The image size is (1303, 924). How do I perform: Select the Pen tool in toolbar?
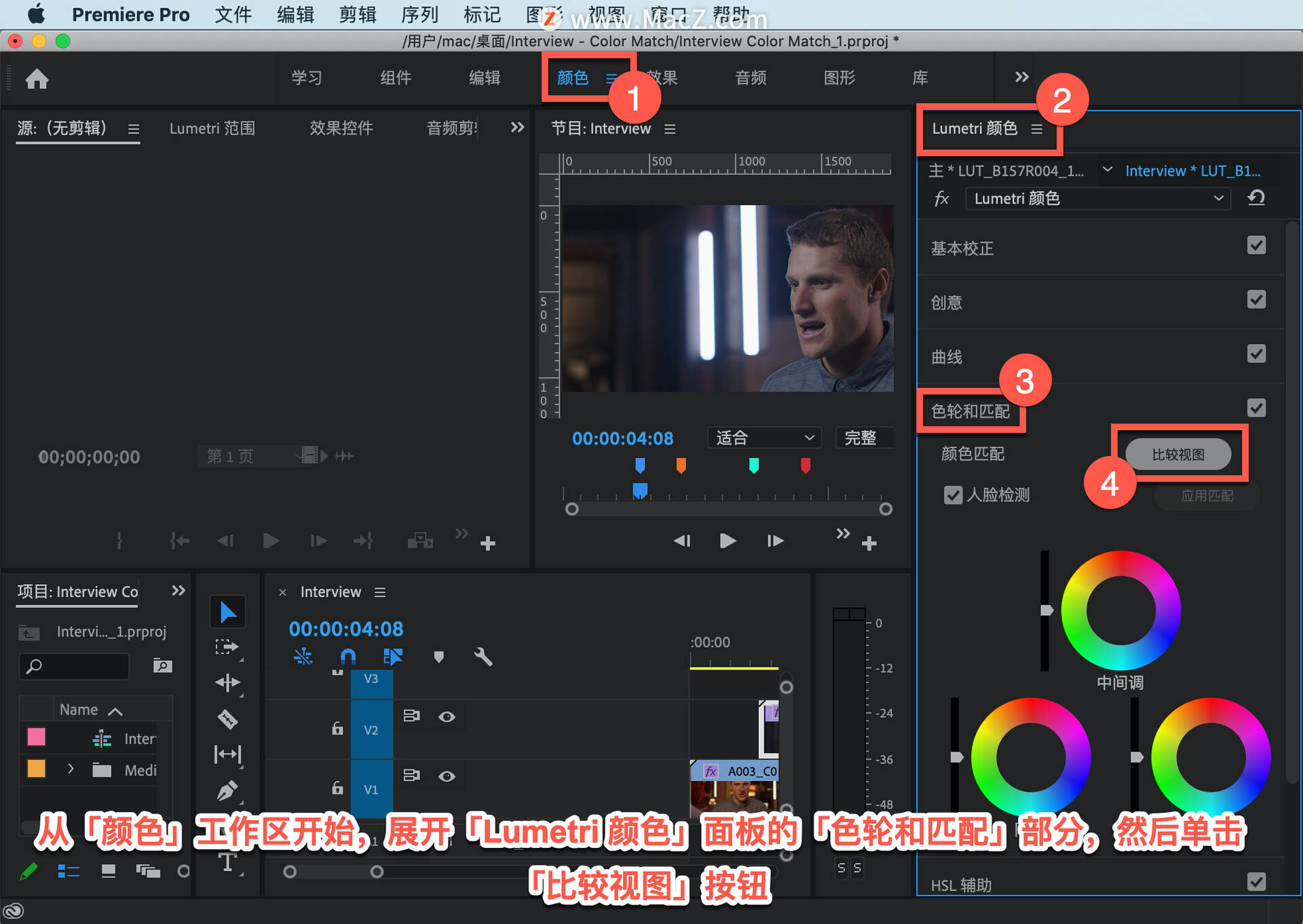coord(227,790)
